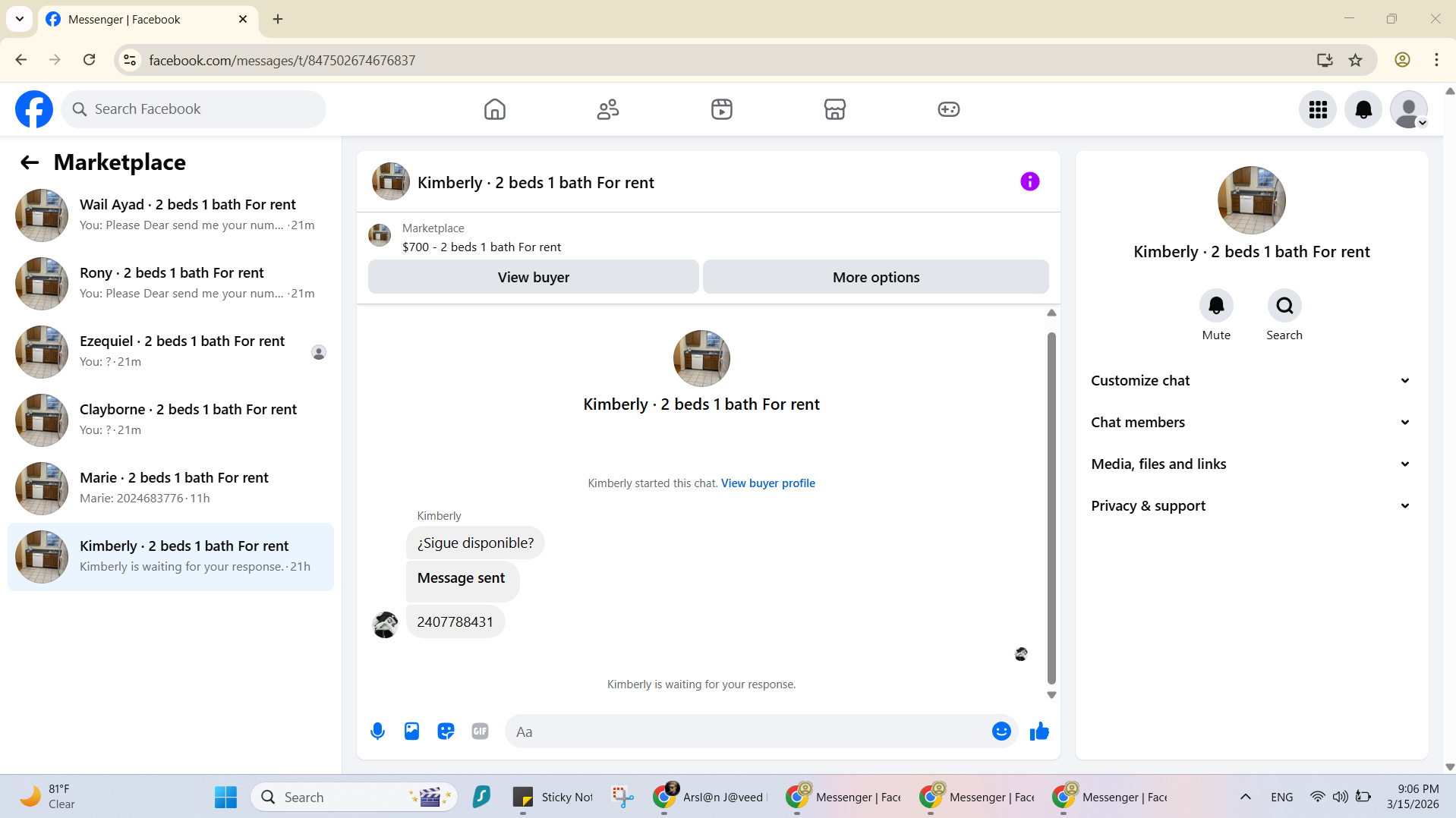Open a new browser tab
The height and width of the screenshot is (818, 1456).
(278, 19)
